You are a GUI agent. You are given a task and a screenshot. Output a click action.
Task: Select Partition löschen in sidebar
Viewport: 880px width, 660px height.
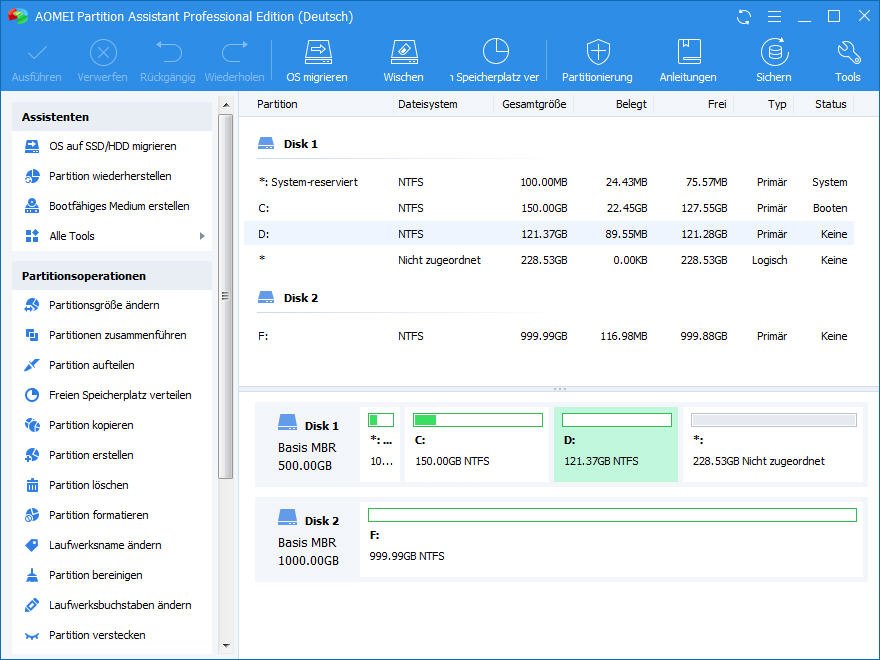[88, 485]
